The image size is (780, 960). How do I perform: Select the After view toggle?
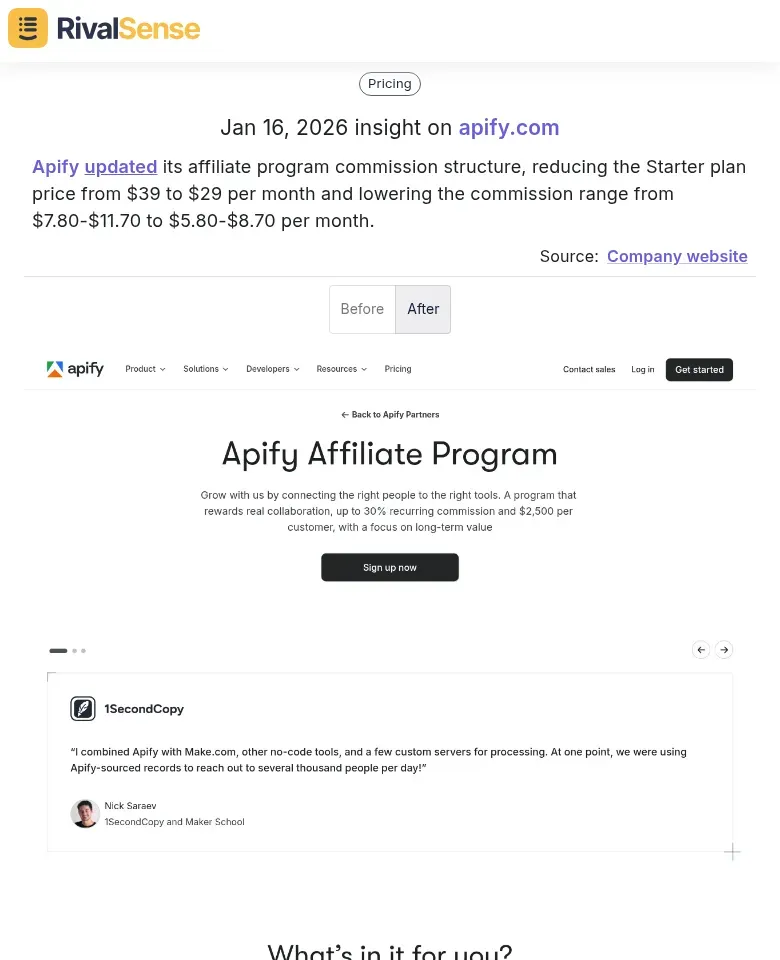click(x=422, y=309)
